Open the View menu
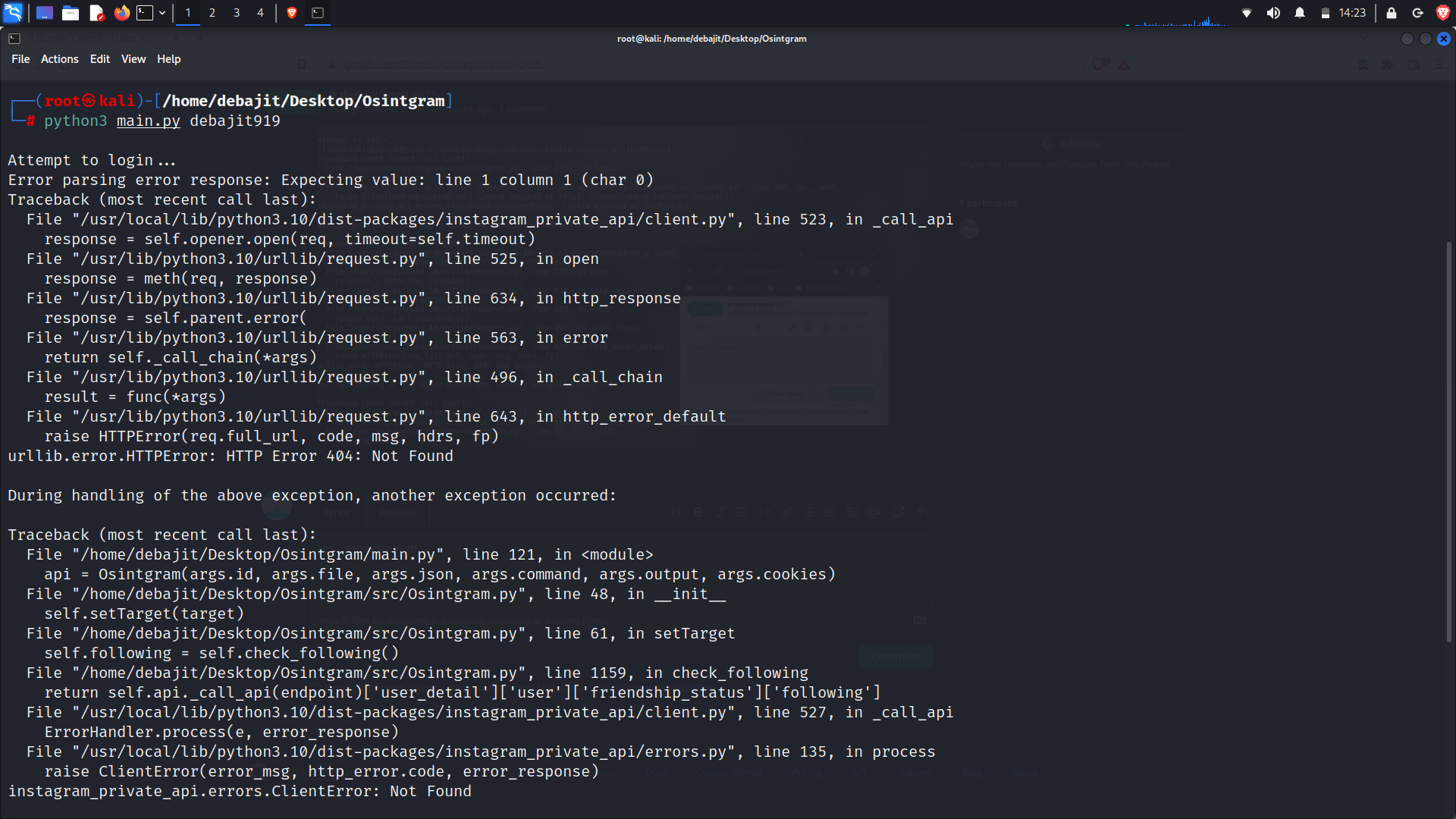This screenshot has width=1456, height=819. pos(133,59)
